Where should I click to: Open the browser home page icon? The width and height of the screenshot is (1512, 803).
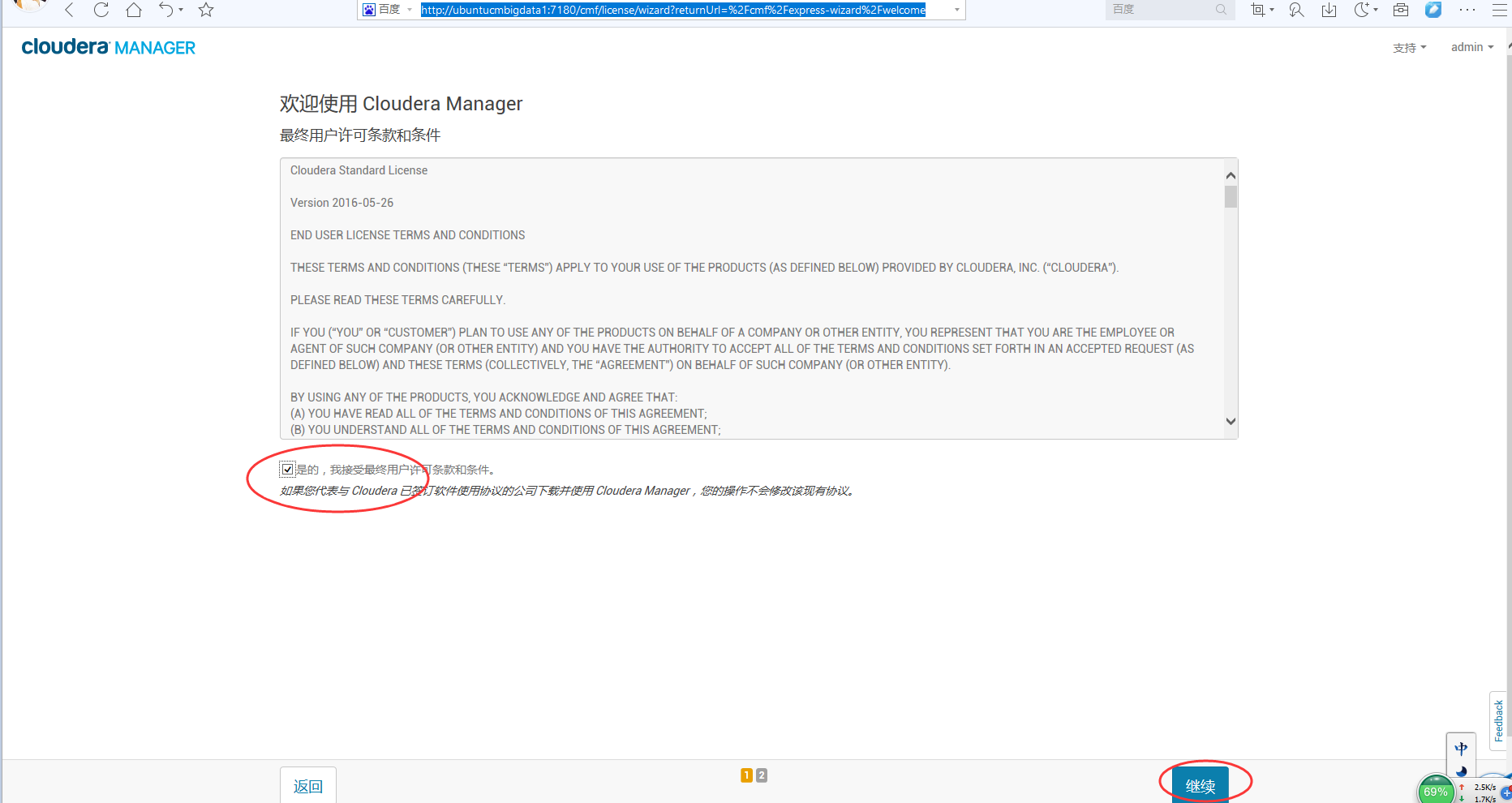pyautogui.click(x=134, y=10)
